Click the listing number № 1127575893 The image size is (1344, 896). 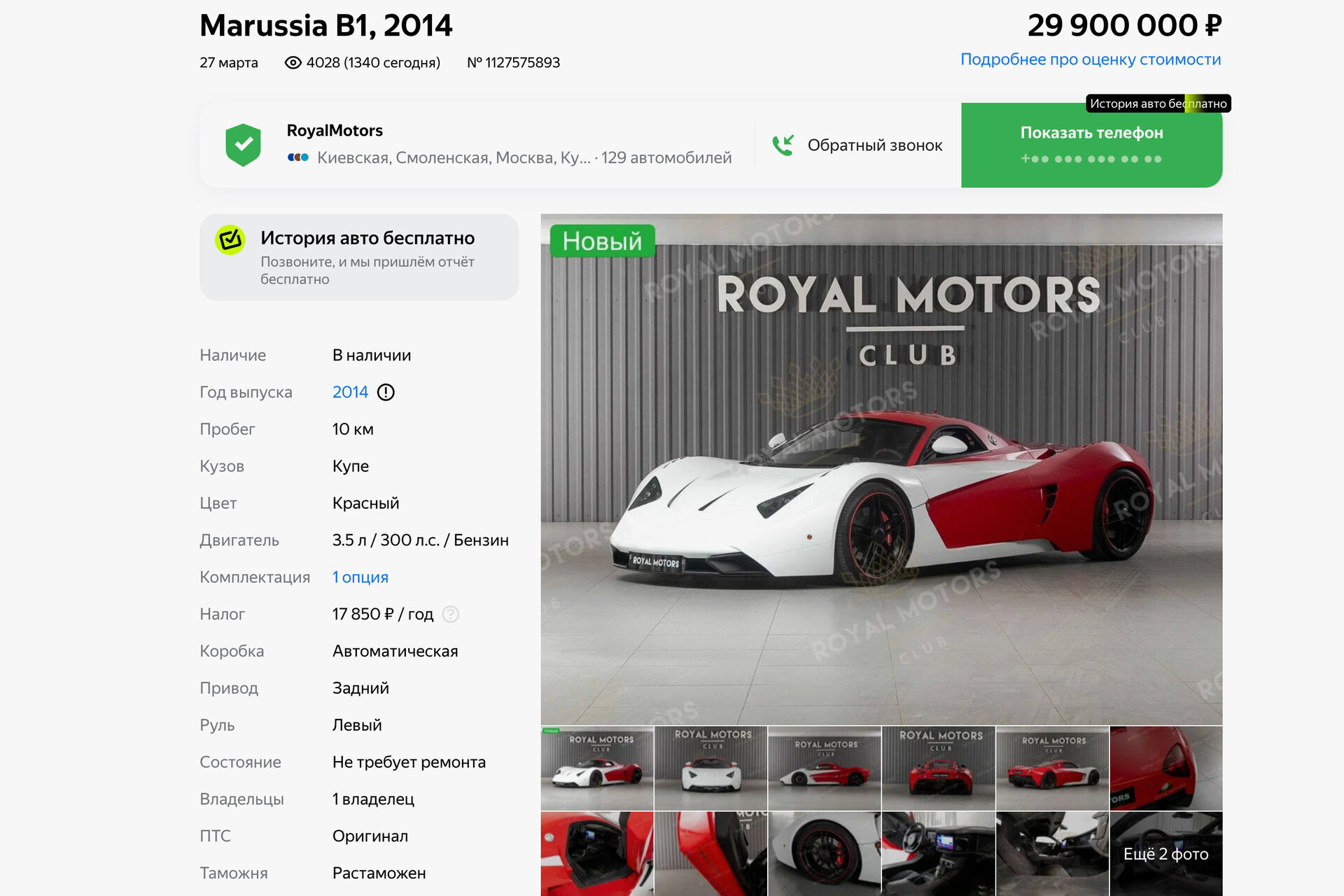pos(513,63)
